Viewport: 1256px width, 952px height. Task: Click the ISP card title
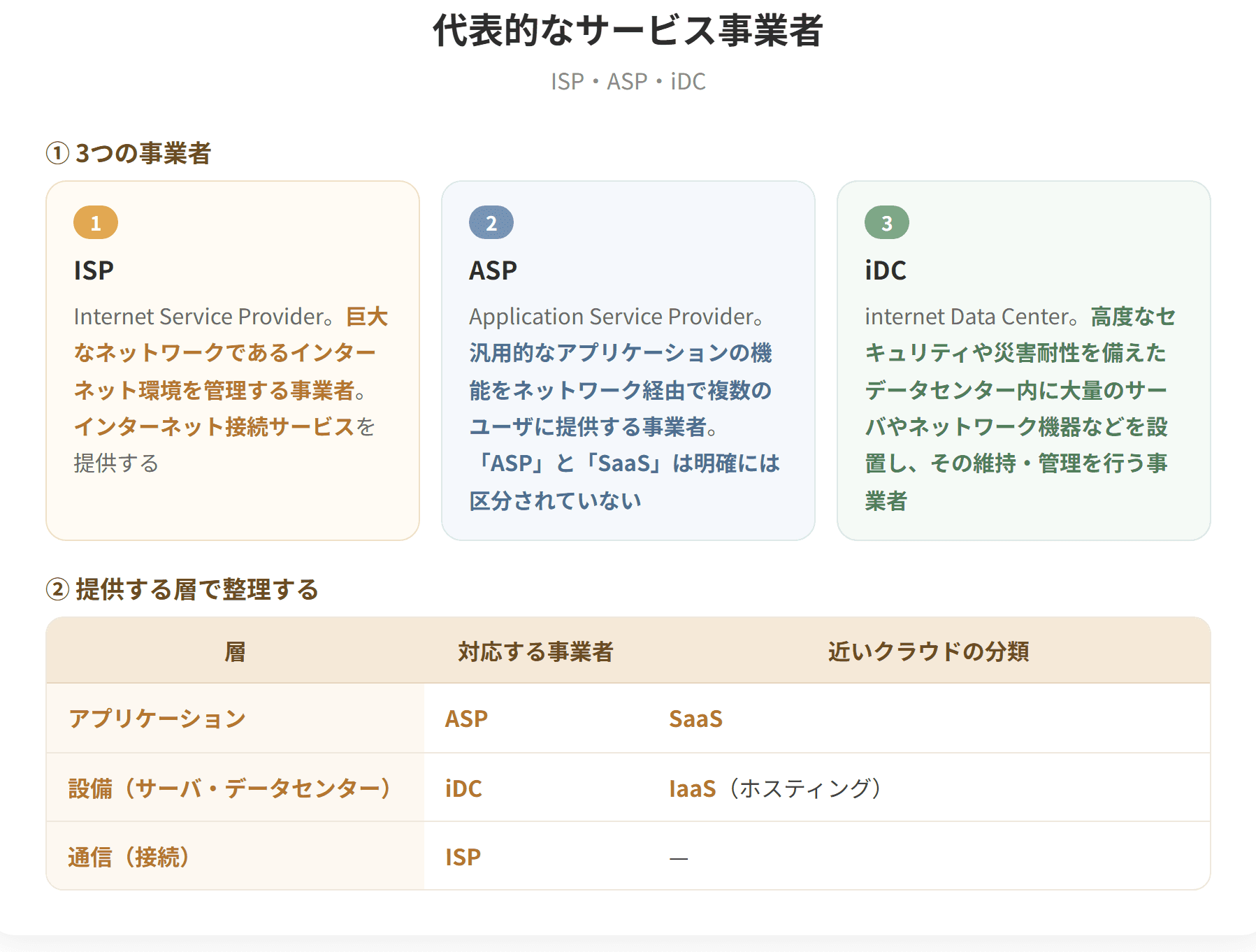point(94,271)
